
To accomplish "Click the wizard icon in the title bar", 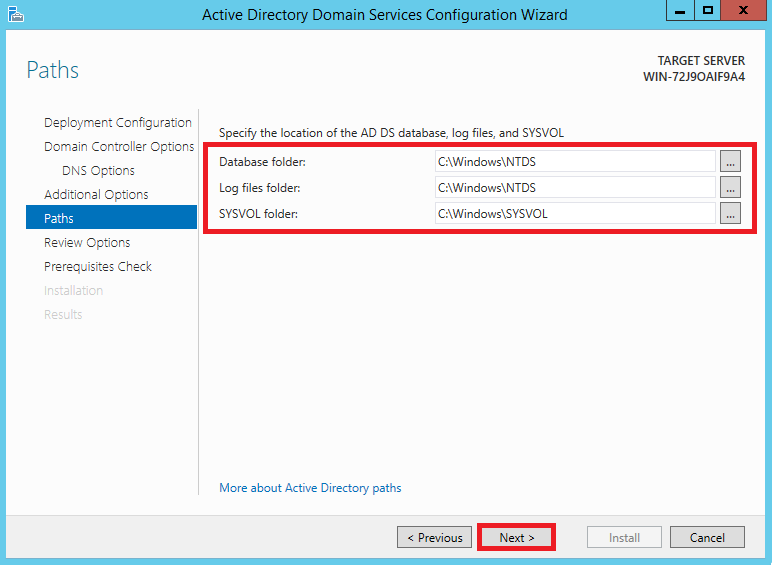I will pyautogui.click(x=16, y=14).
